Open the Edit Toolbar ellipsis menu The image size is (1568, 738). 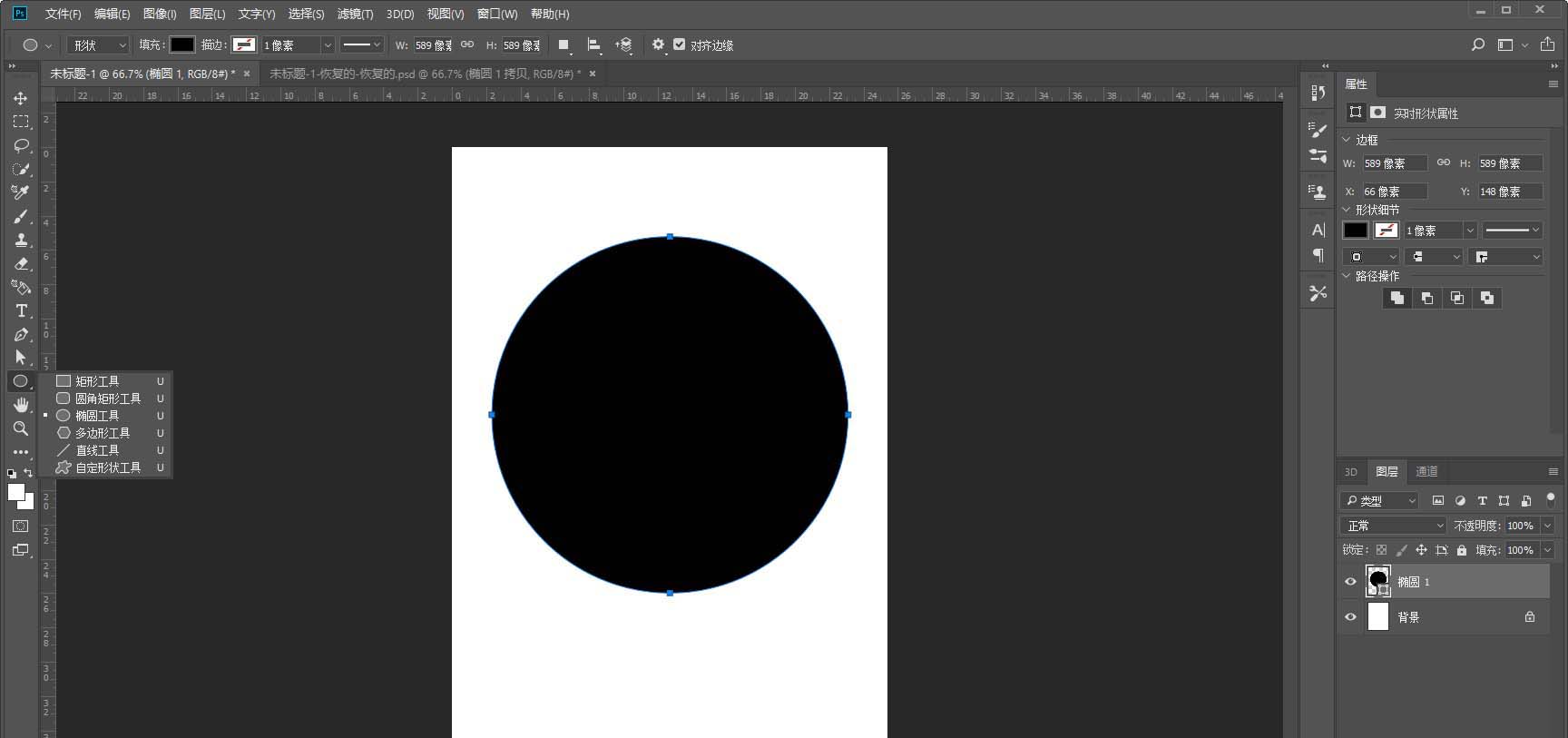coord(20,451)
